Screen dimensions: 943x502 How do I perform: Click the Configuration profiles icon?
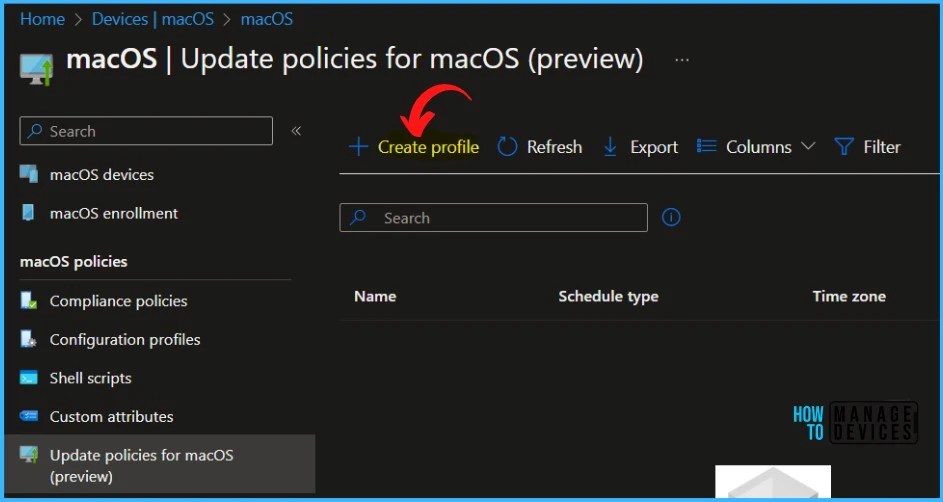29,340
